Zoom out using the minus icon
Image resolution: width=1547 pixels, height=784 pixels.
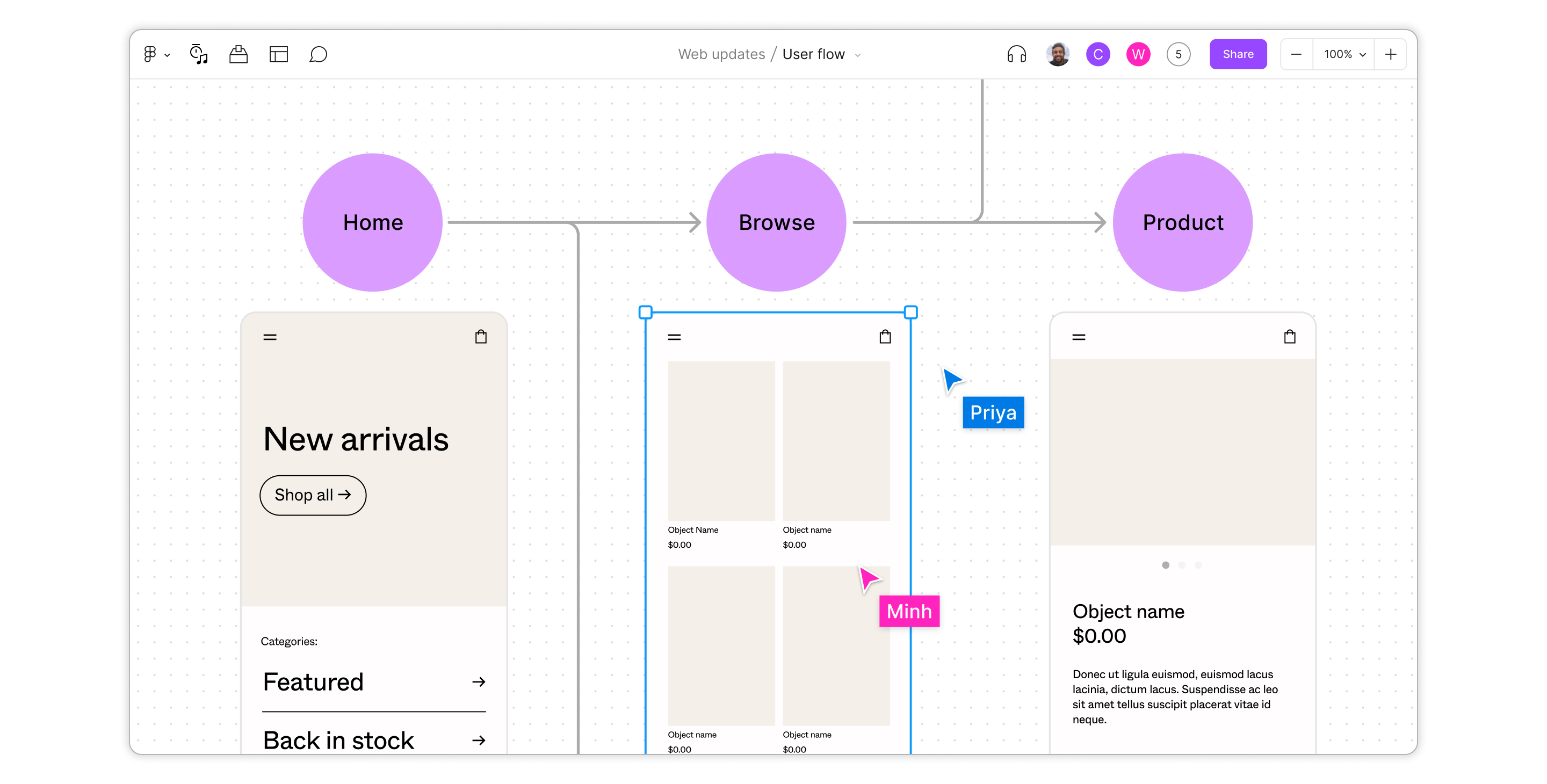(1297, 54)
